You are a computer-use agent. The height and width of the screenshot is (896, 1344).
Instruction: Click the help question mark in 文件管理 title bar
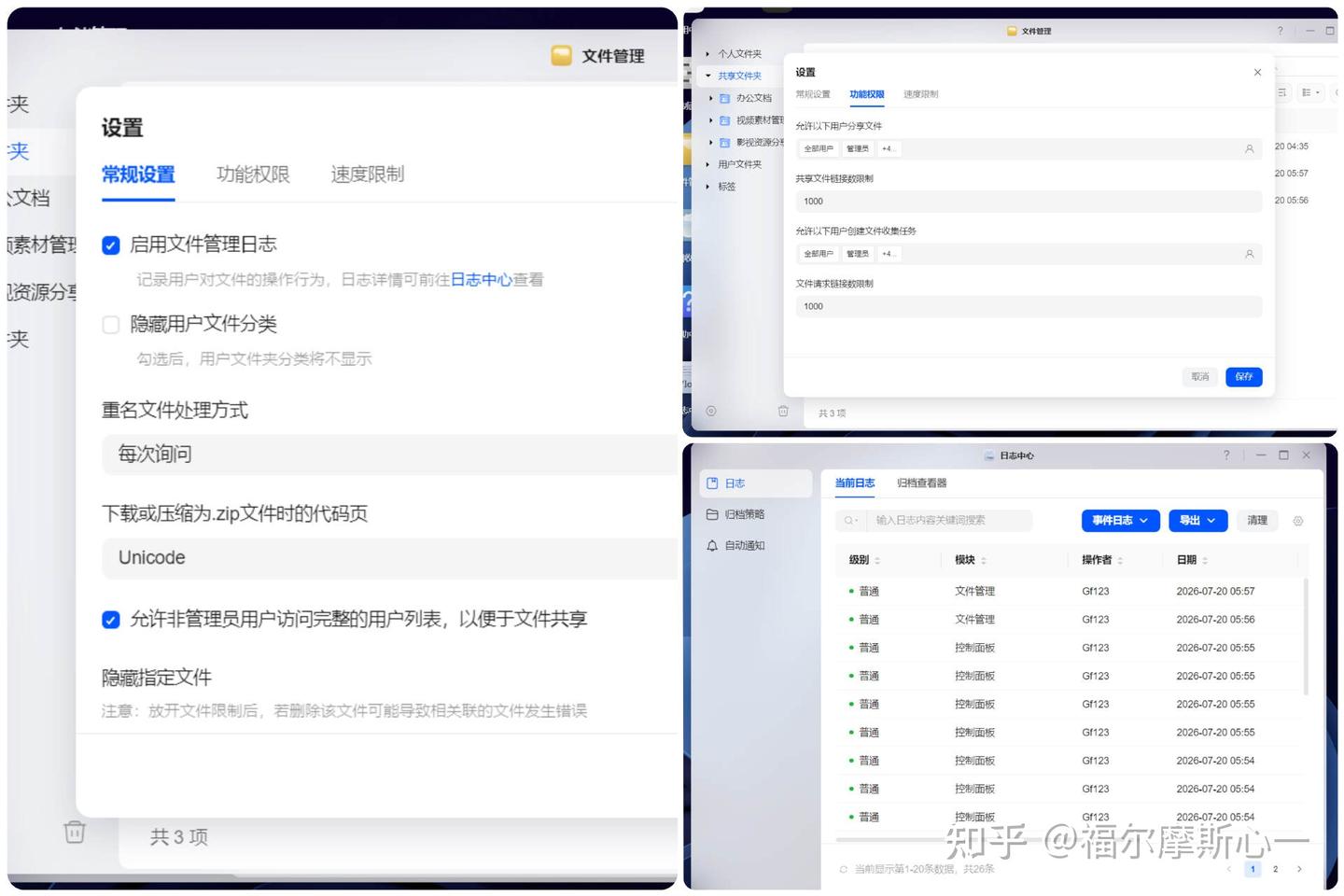1280,31
